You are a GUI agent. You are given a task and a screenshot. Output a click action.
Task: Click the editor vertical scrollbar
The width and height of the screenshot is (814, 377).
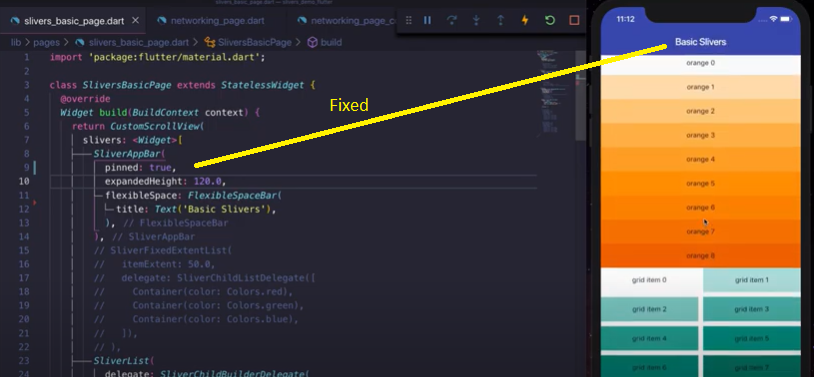(x=580, y=96)
